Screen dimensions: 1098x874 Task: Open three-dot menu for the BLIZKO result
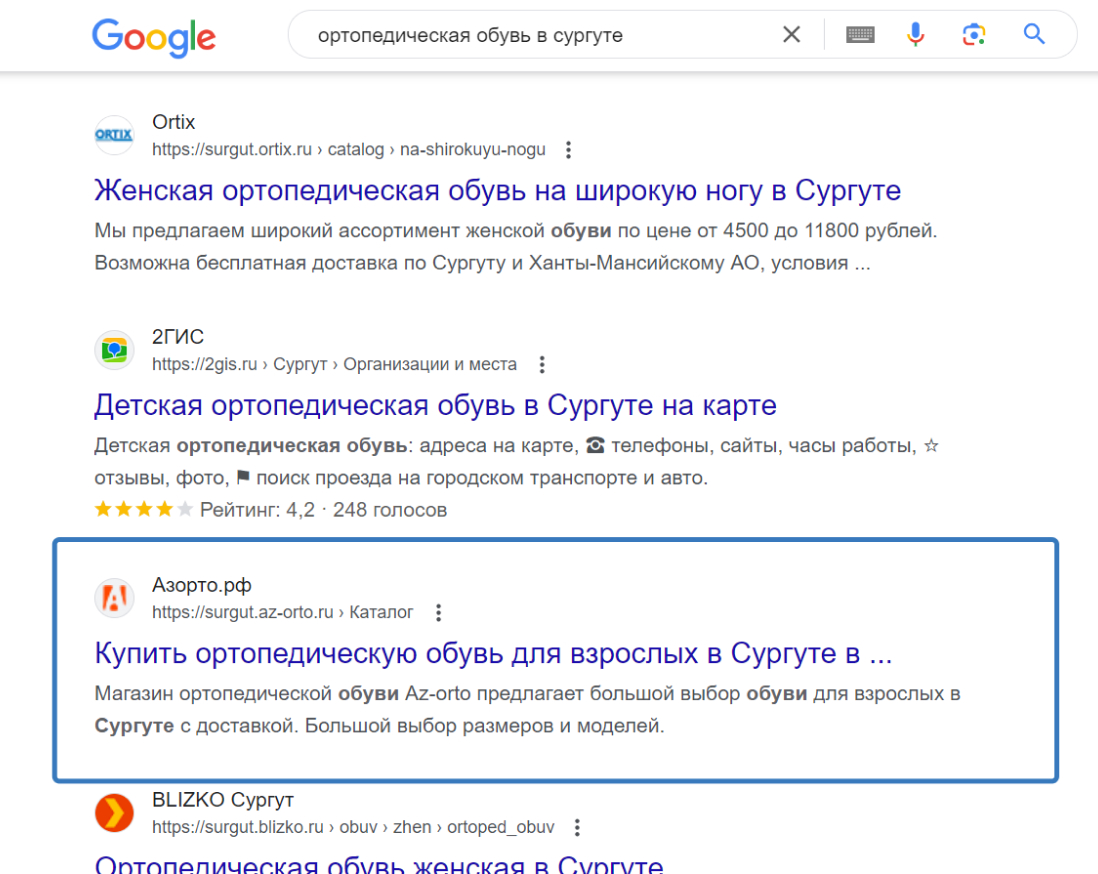pyautogui.click(x=577, y=827)
